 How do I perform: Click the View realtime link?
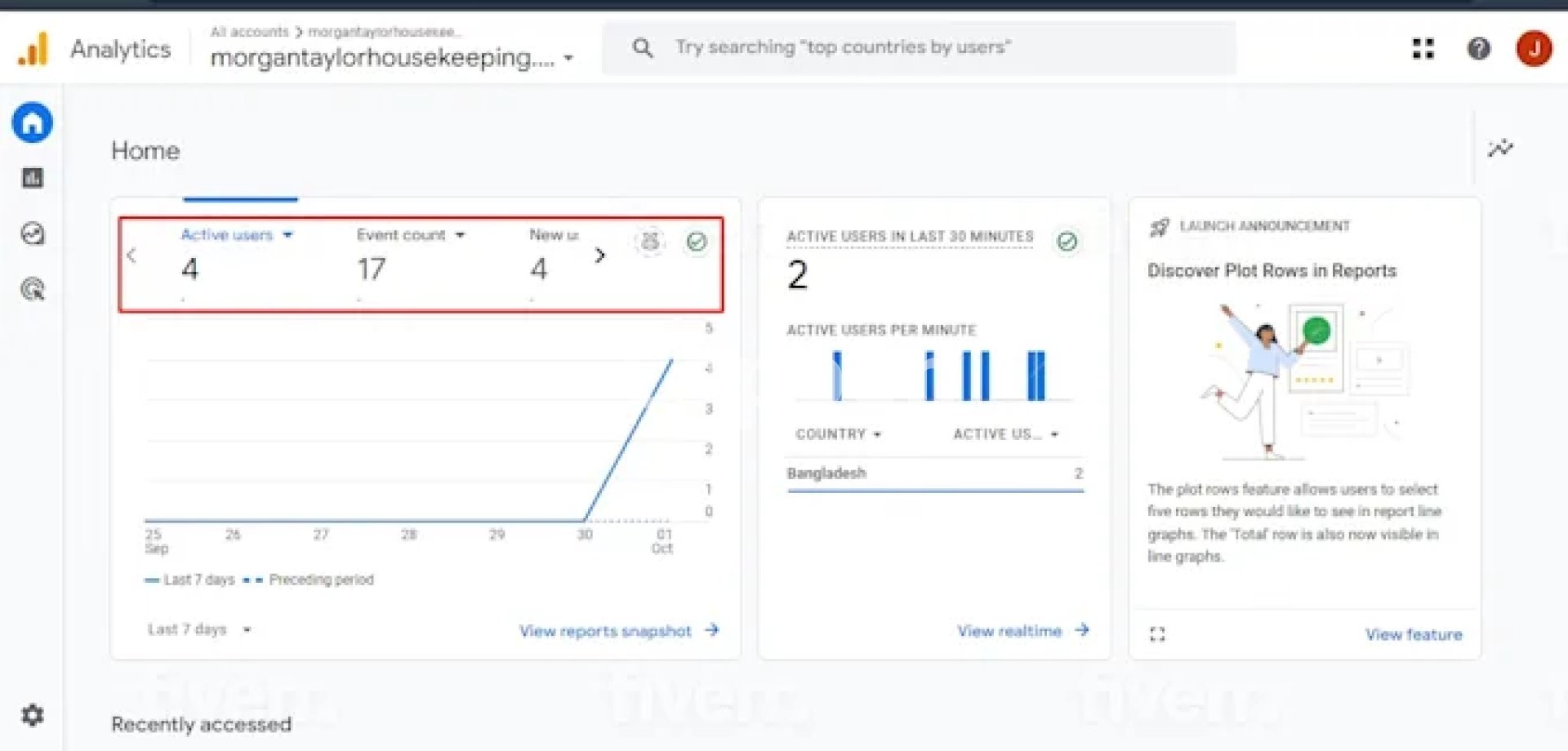pos(1022,631)
